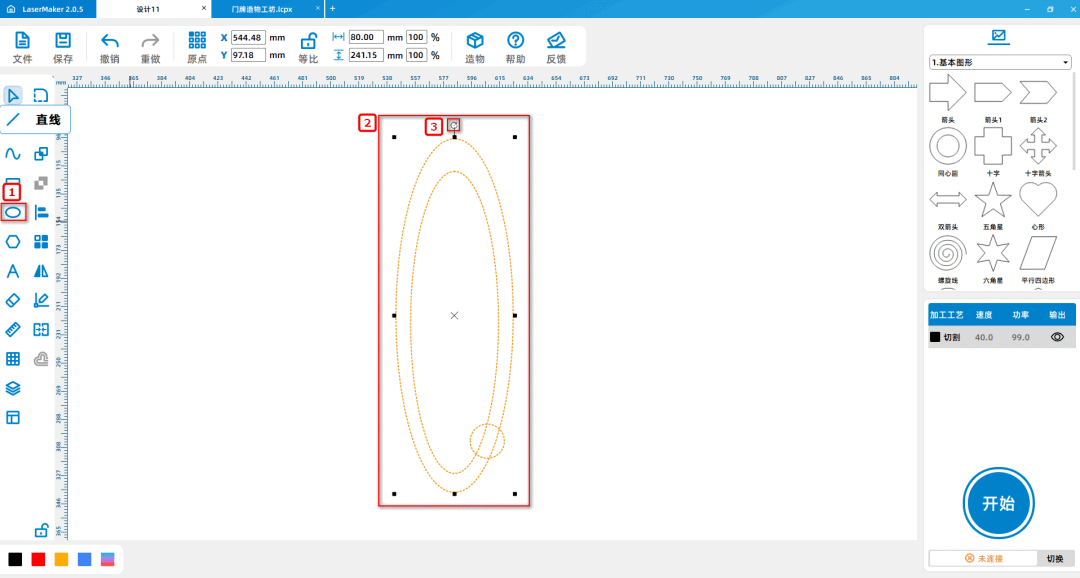Click the 撤销 undo icon
Screen dimensions: 1080x578
tap(110, 46)
